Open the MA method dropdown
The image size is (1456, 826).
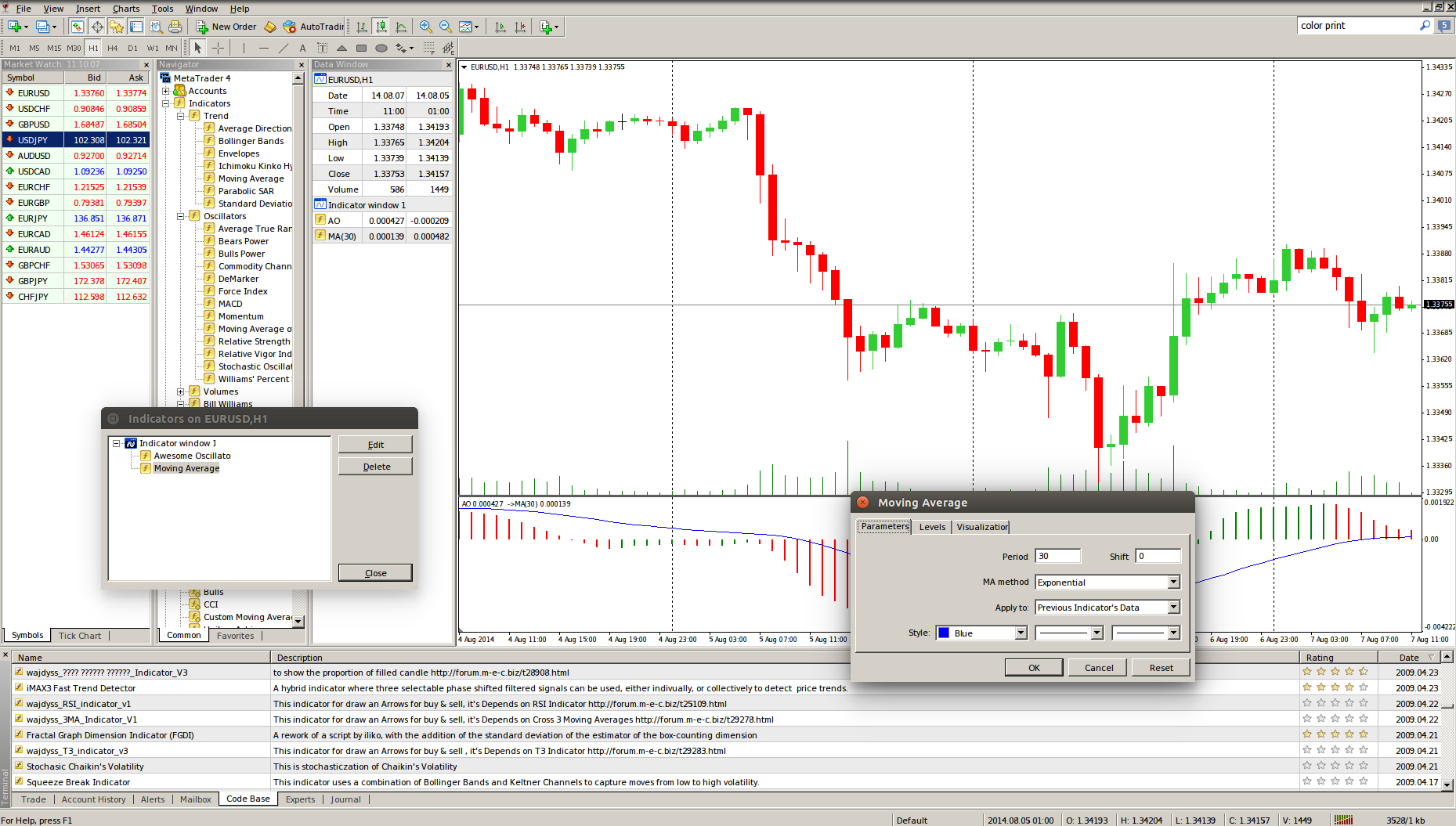point(1173,582)
